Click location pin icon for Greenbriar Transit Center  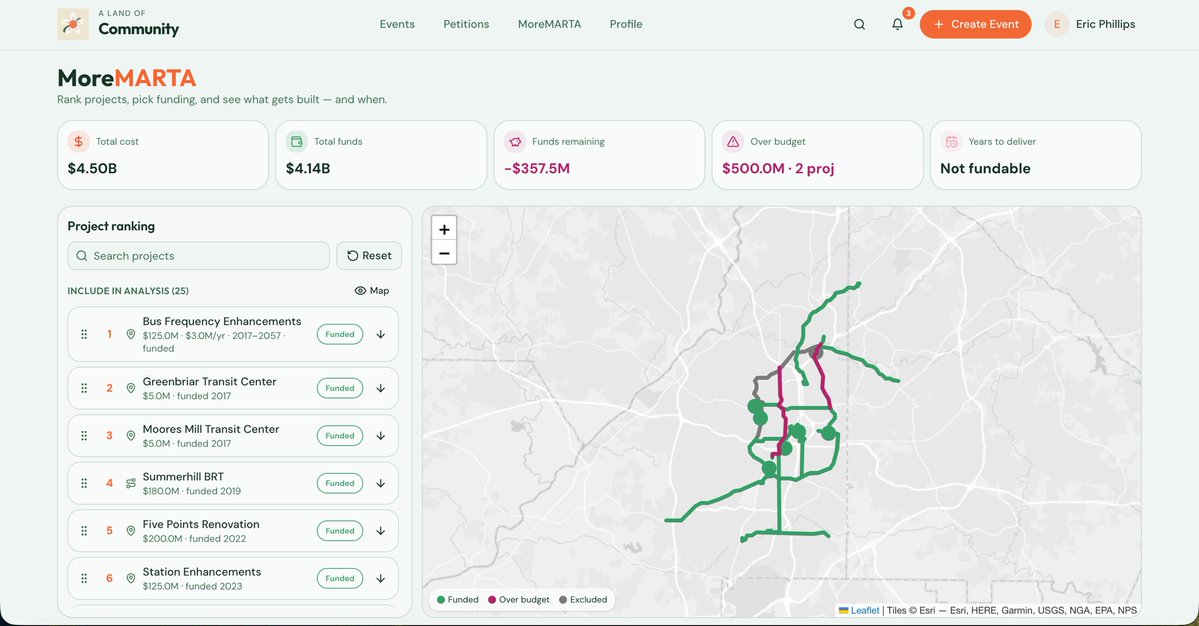131,388
